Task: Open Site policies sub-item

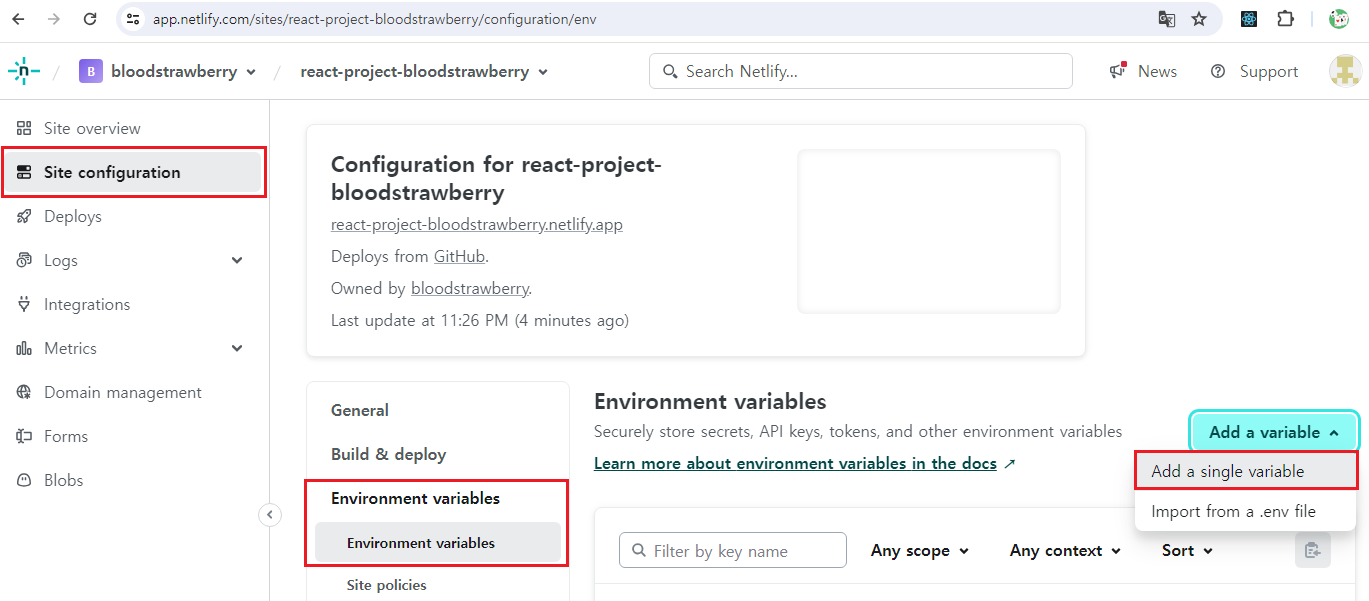Action: pos(387,585)
